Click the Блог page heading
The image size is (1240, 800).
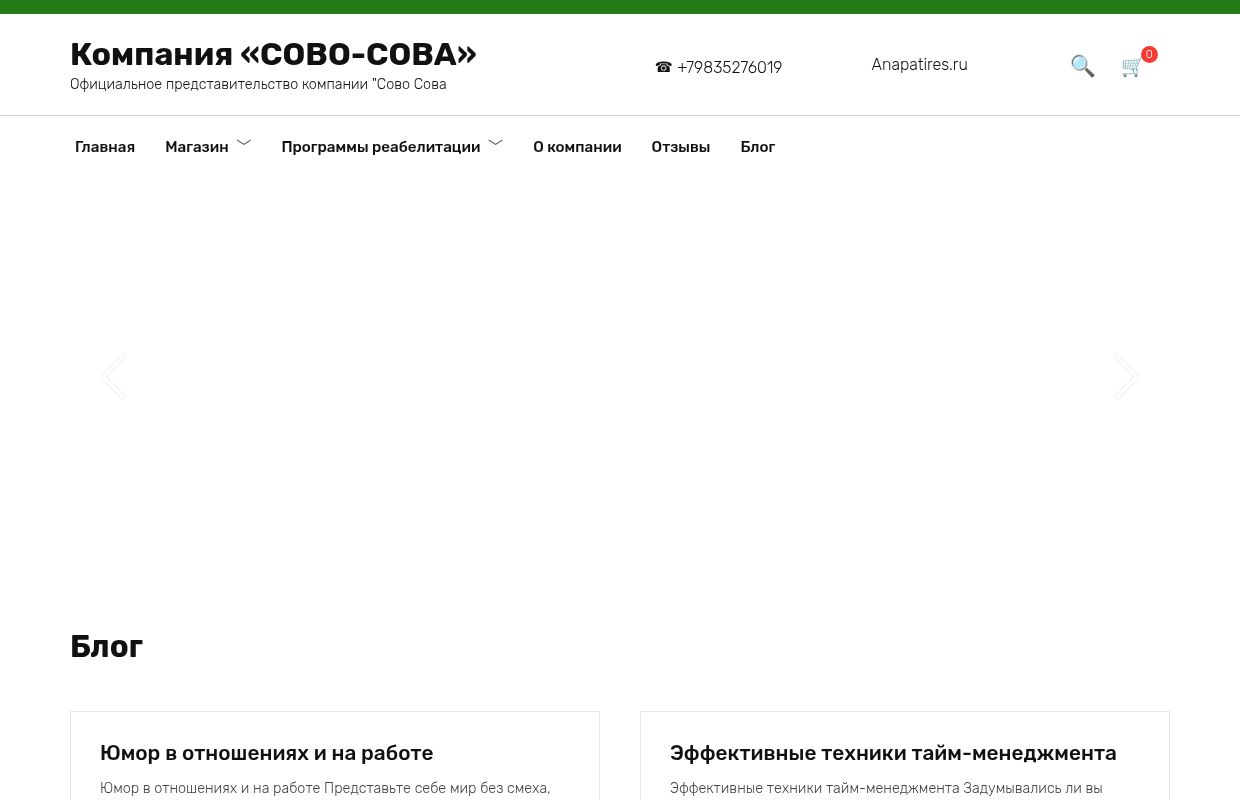click(x=106, y=646)
